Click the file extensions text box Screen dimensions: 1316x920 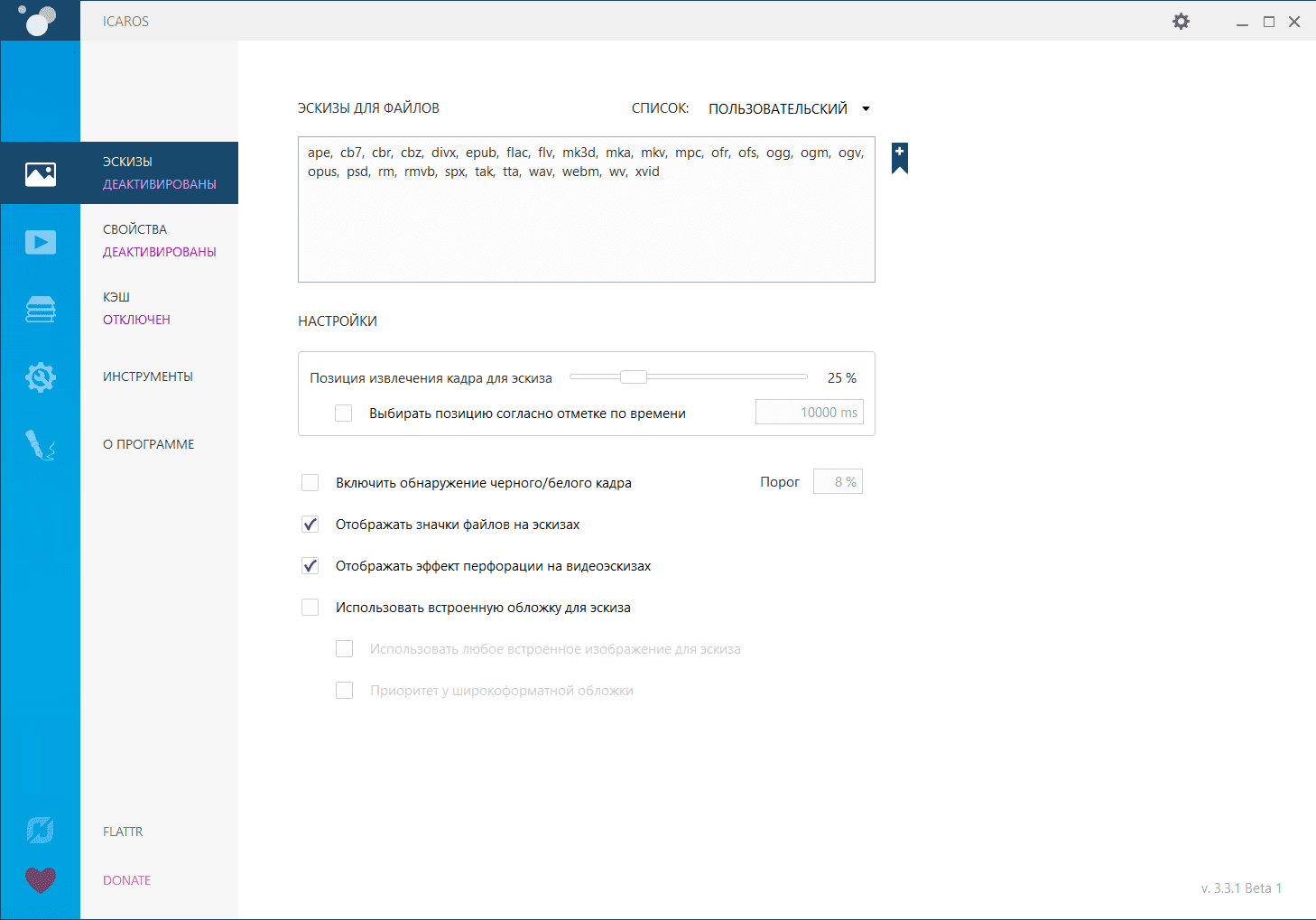[x=587, y=209]
